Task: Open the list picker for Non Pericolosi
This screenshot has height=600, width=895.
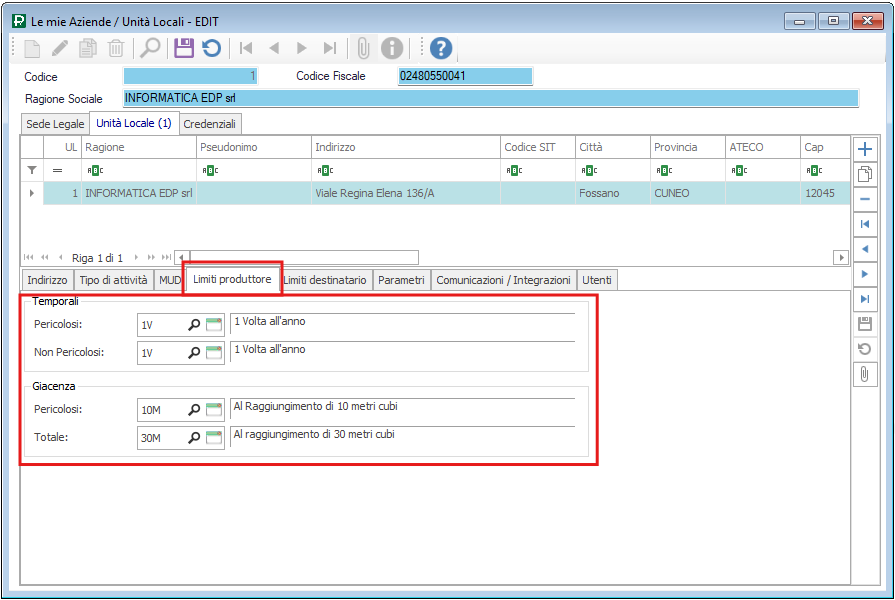Action: coord(214,353)
